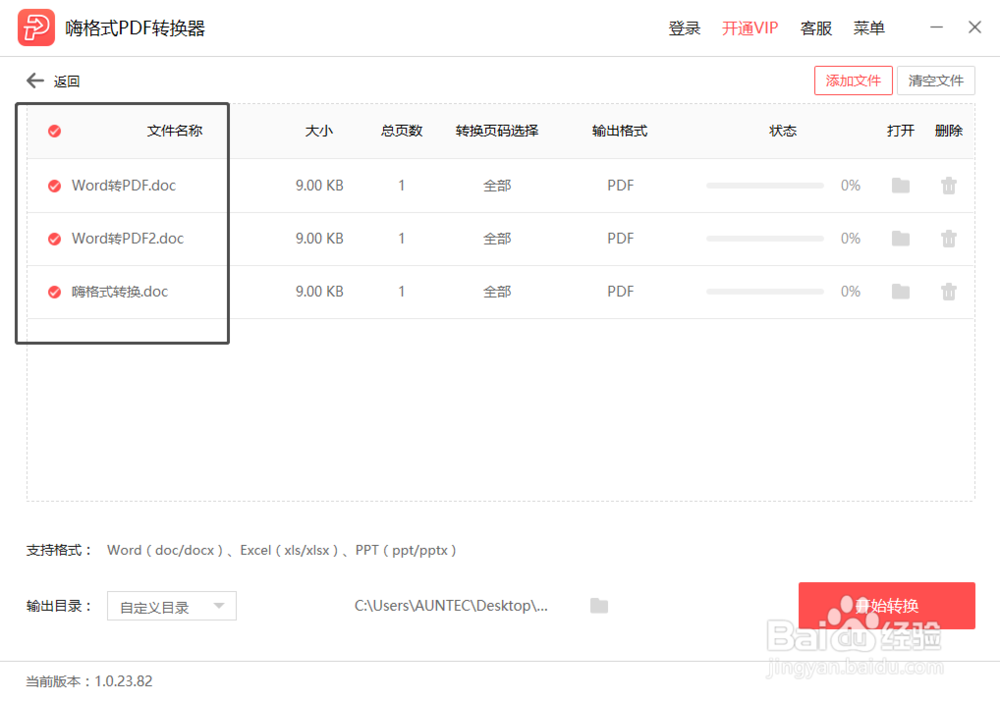
Task: Click the progress bar of 嗨格式转换.doc
Action: point(764,291)
